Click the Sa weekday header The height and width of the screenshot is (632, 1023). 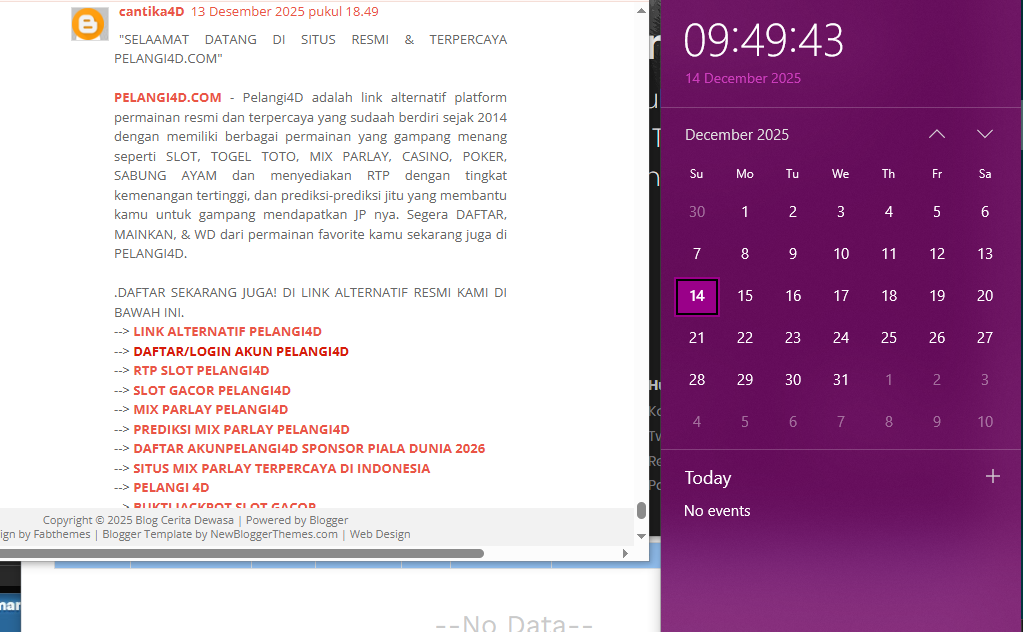point(985,174)
